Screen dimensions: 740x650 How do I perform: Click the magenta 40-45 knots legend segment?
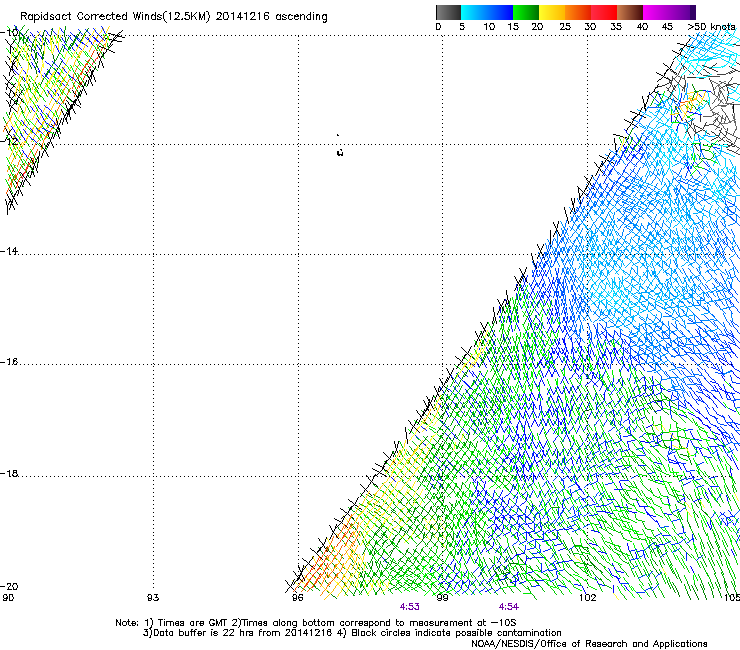tap(656, 12)
